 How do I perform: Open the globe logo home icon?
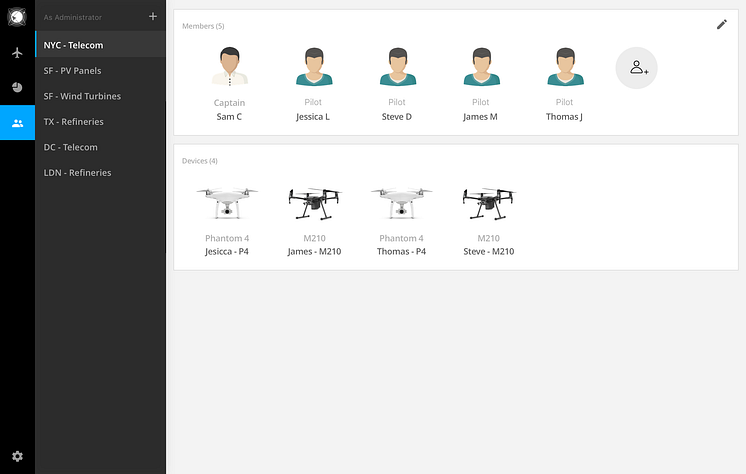coord(17,17)
